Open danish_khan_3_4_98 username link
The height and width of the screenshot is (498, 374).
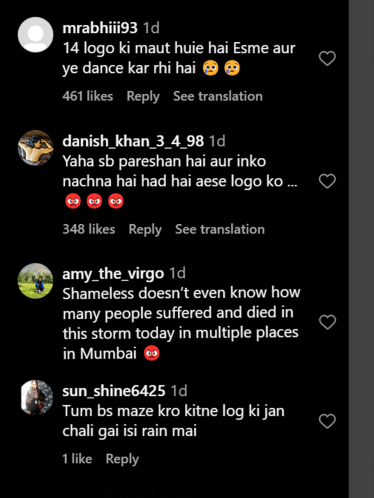coord(133,141)
